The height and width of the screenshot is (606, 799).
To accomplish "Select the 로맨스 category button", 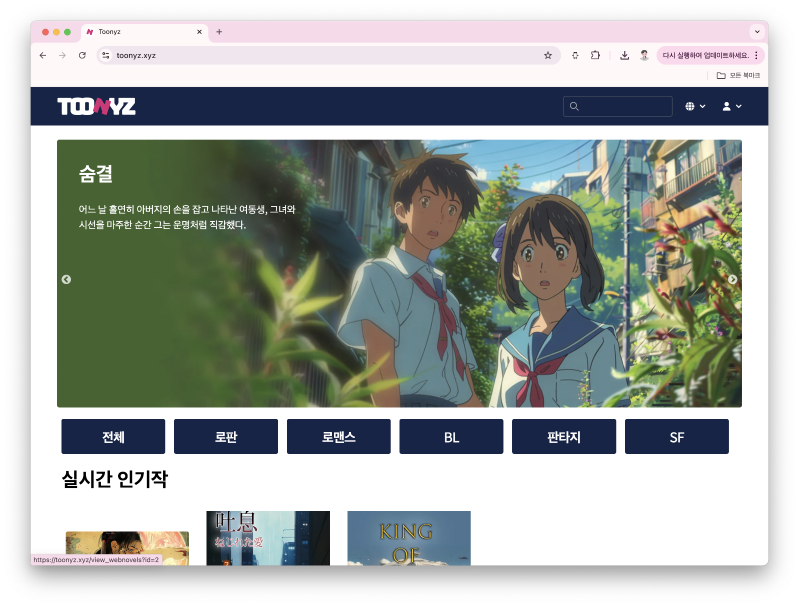I will tap(339, 437).
